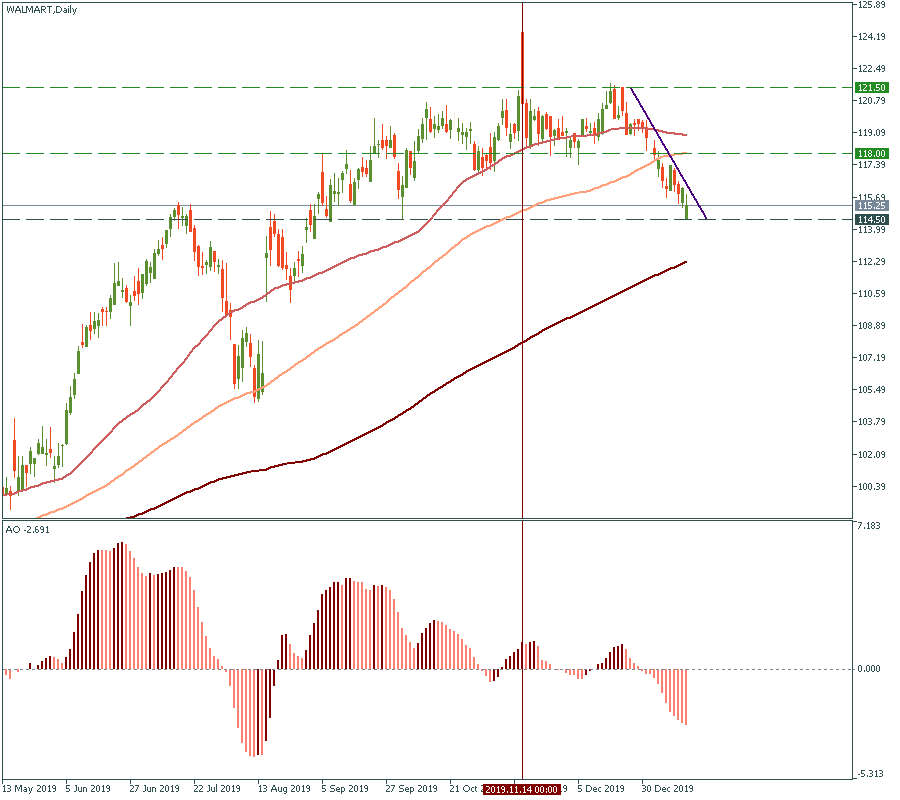This screenshot has width=900, height=800.
Task: Click the 125.89 top price axis label
Action: pyautogui.click(x=871, y=5)
